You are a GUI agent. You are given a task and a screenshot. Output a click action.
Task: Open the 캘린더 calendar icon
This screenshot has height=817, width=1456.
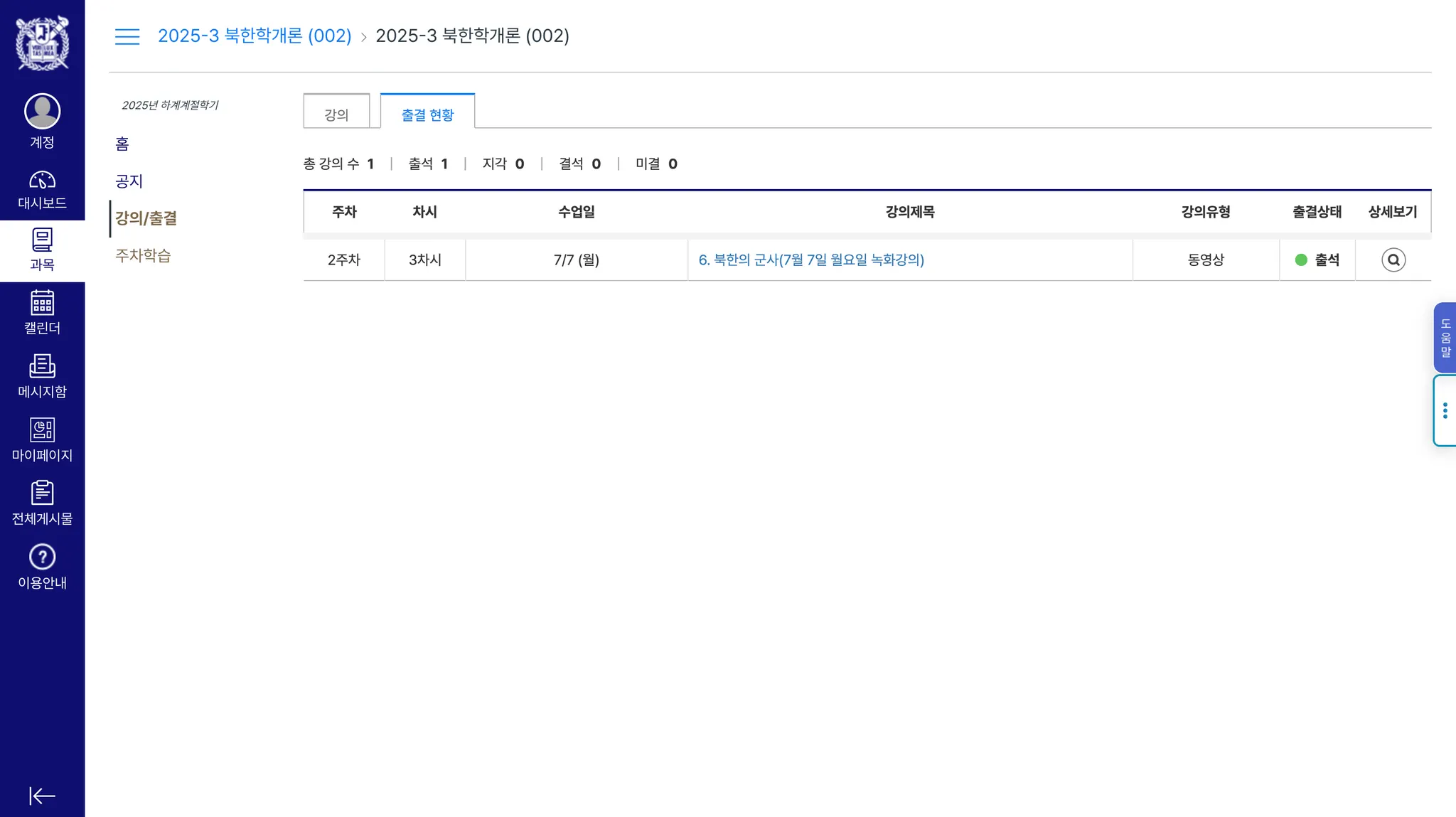(x=42, y=303)
